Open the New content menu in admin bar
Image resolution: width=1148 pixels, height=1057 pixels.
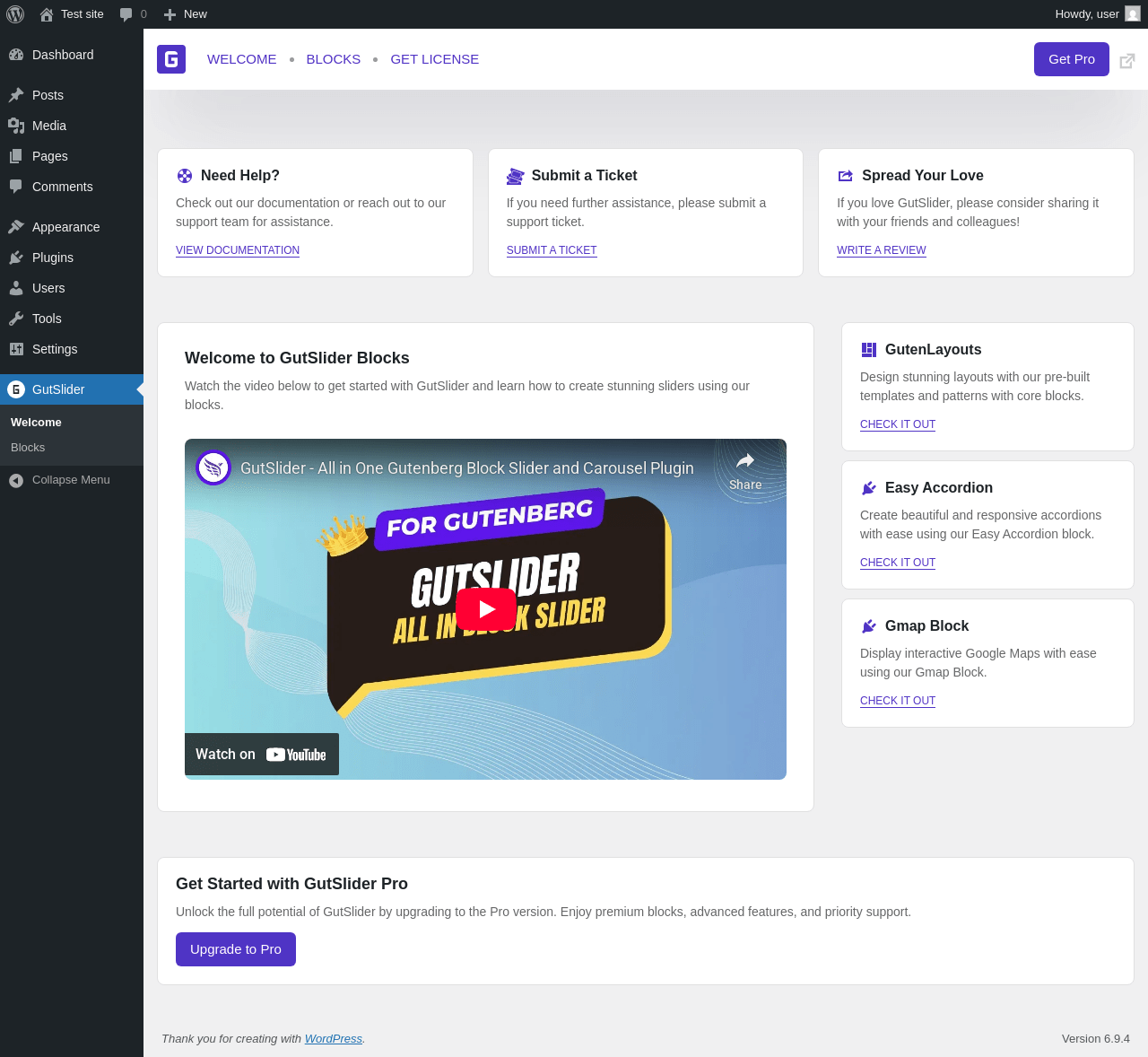click(x=185, y=14)
